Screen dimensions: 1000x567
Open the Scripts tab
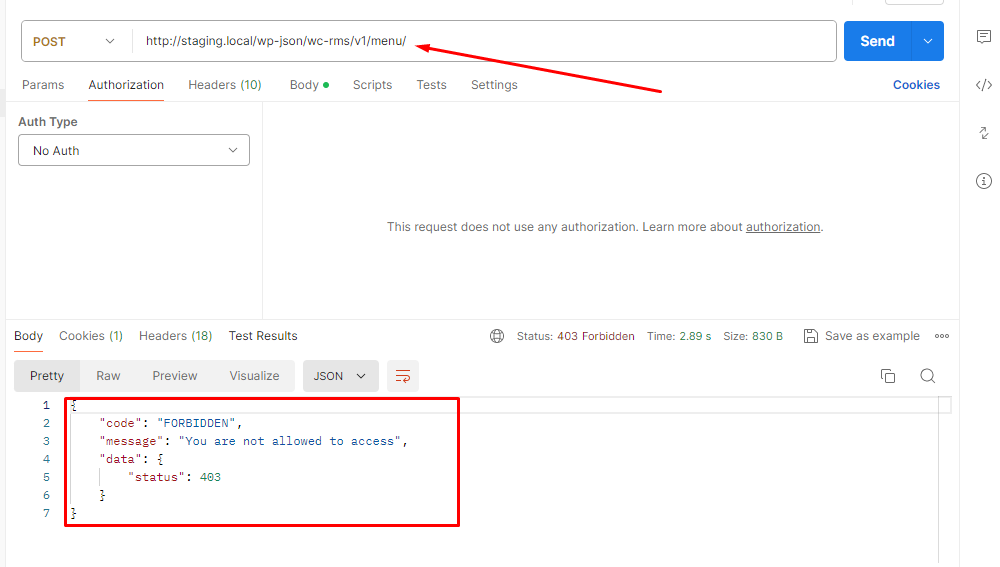point(372,85)
